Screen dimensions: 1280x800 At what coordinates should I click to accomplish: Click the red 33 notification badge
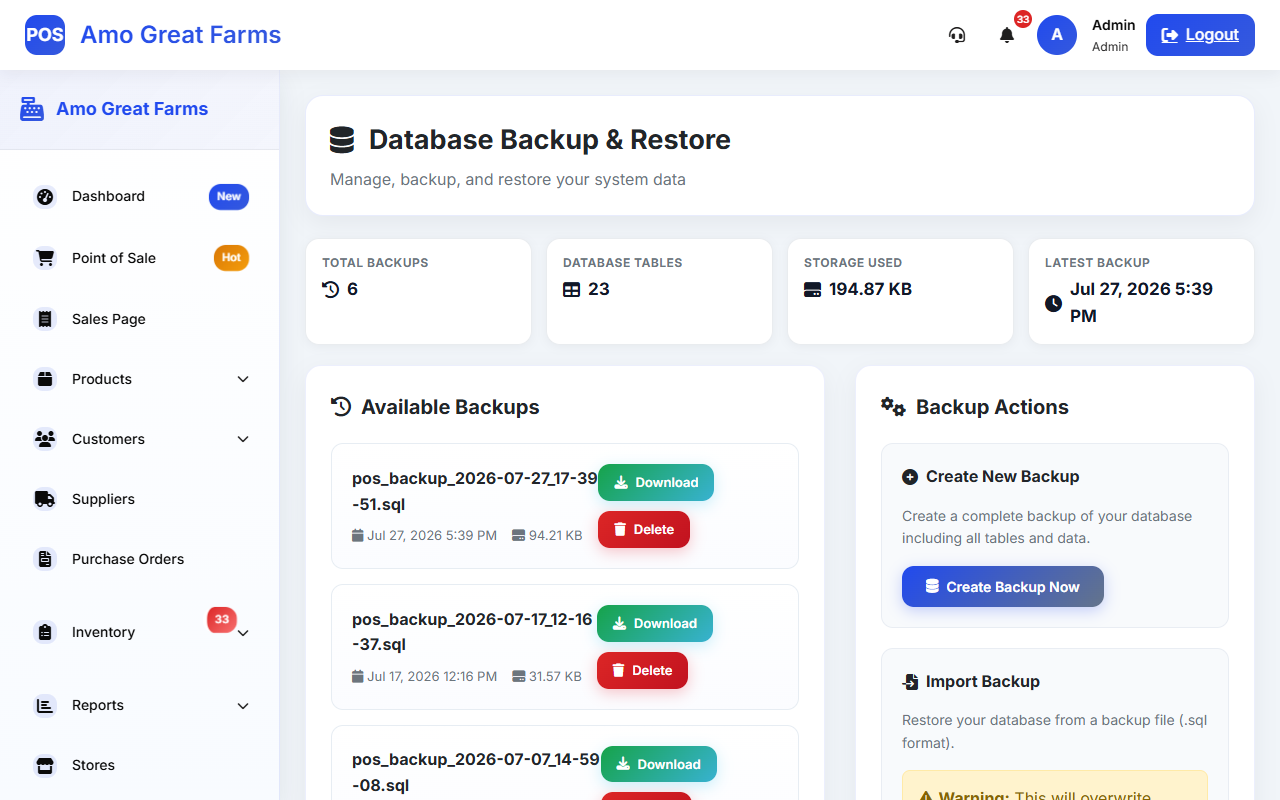pos(1023,19)
